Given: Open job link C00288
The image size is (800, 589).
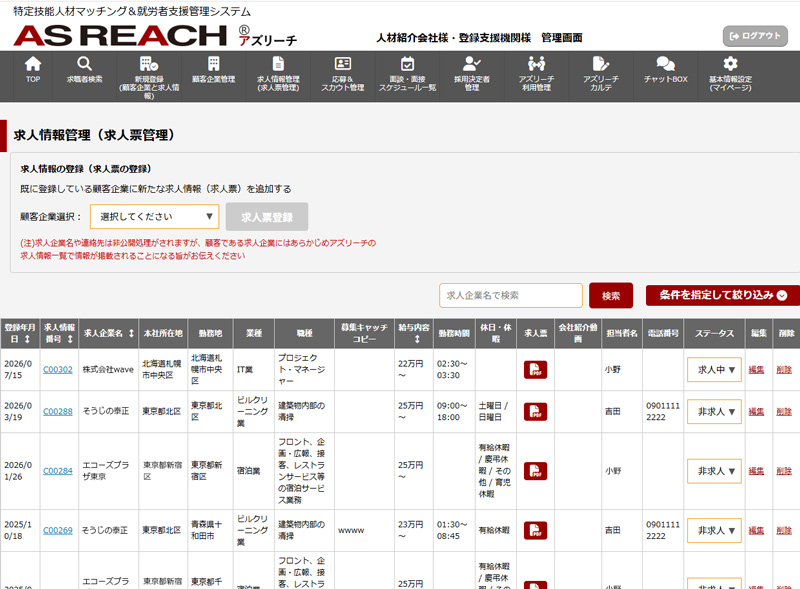Looking at the screenshot, I should 58,411.
